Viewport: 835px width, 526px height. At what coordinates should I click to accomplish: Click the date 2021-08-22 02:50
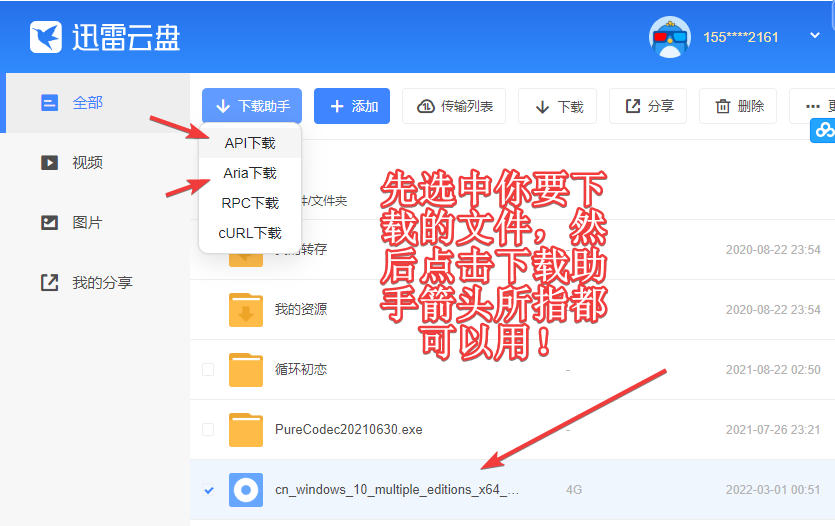tap(773, 369)
